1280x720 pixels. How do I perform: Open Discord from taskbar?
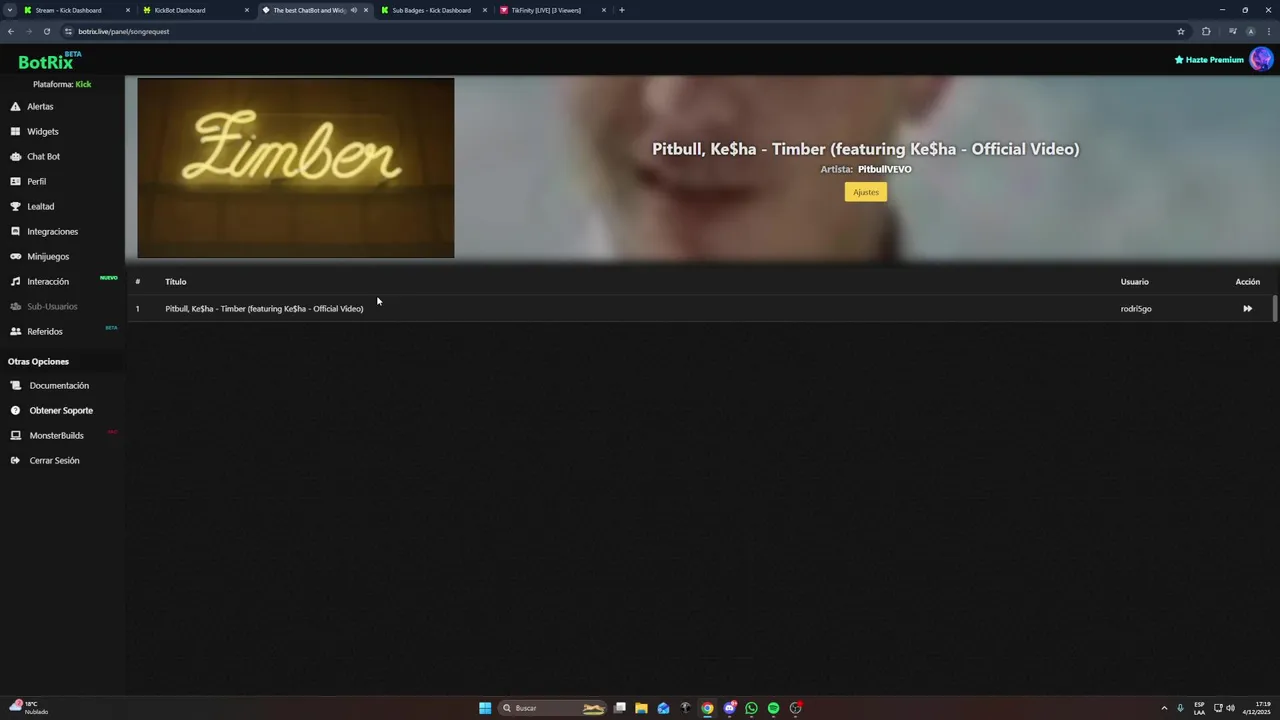729,708
